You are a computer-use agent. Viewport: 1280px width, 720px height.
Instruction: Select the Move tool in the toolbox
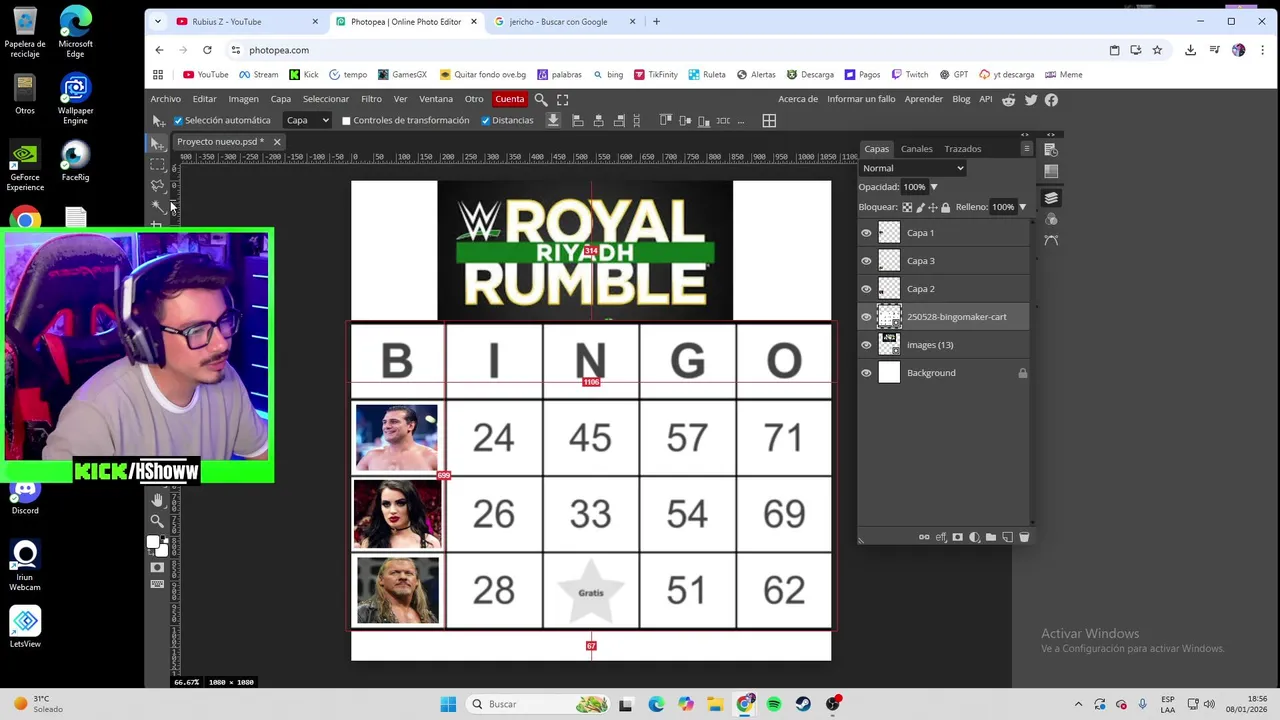click(x=158, y=143)
